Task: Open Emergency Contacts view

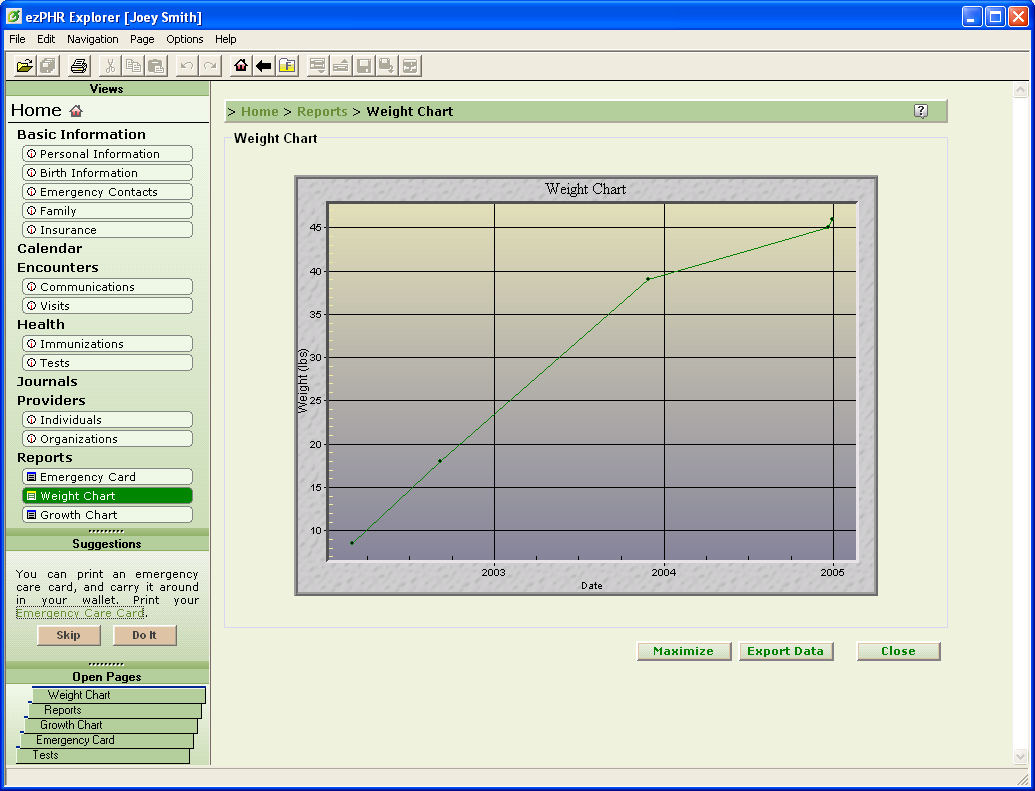Action: point(108,192)
